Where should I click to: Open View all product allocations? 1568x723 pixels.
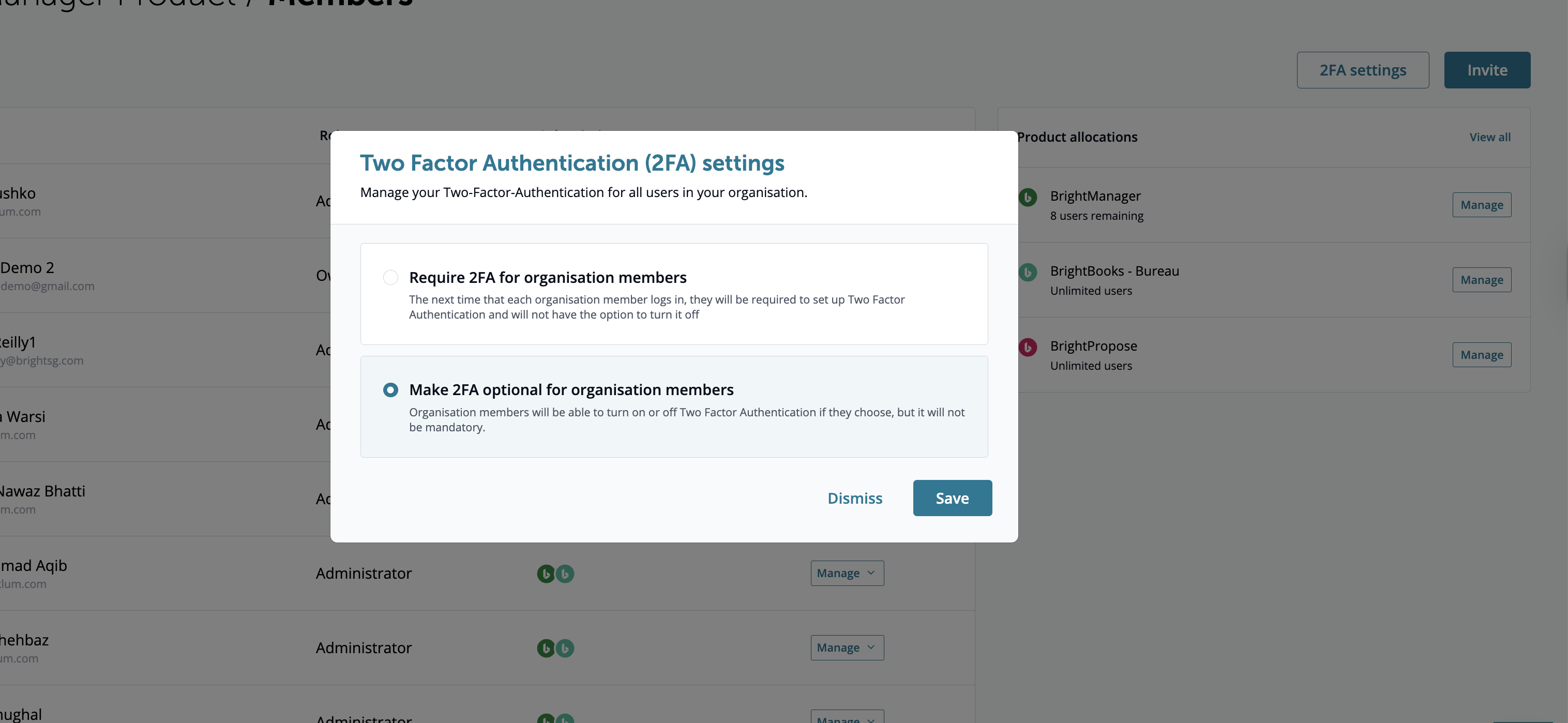click(x=1489, y=137)
